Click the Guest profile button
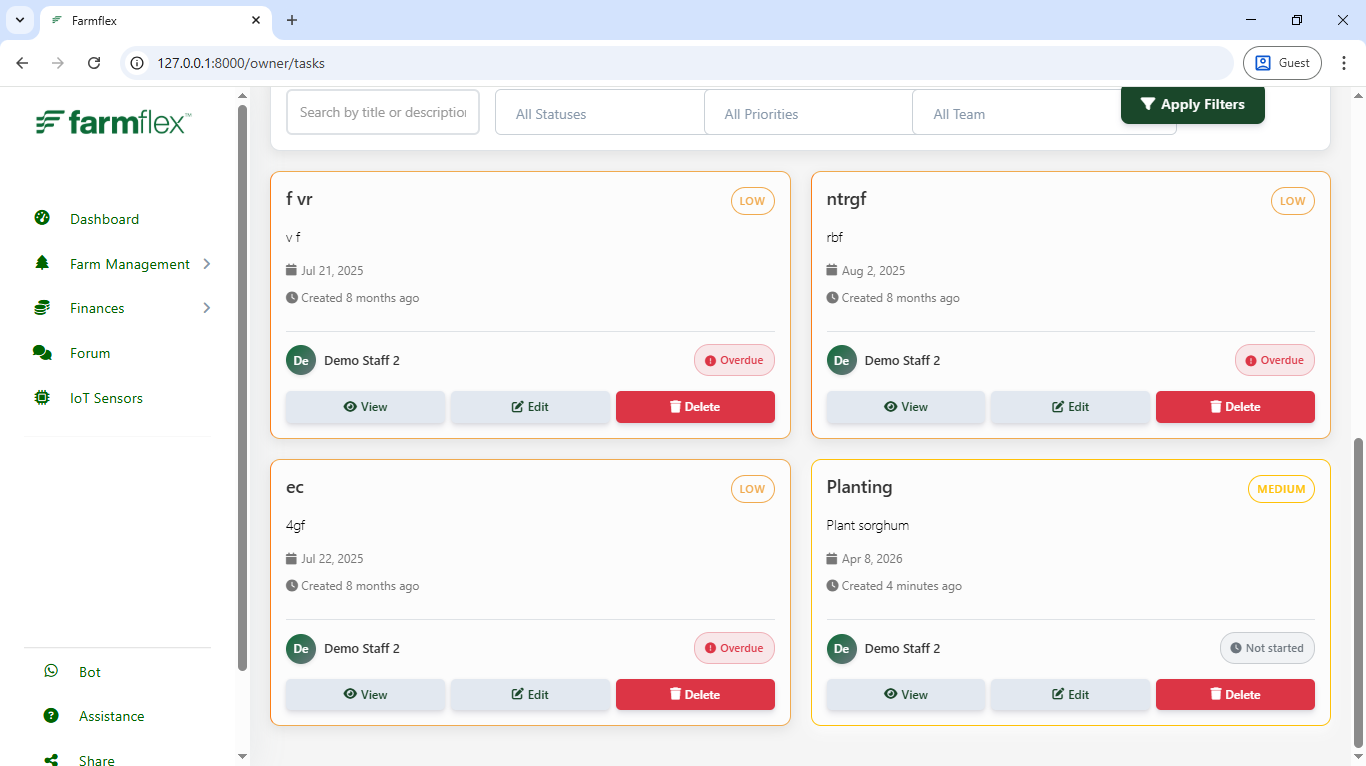1366x766 pixels. (1282, 63)
